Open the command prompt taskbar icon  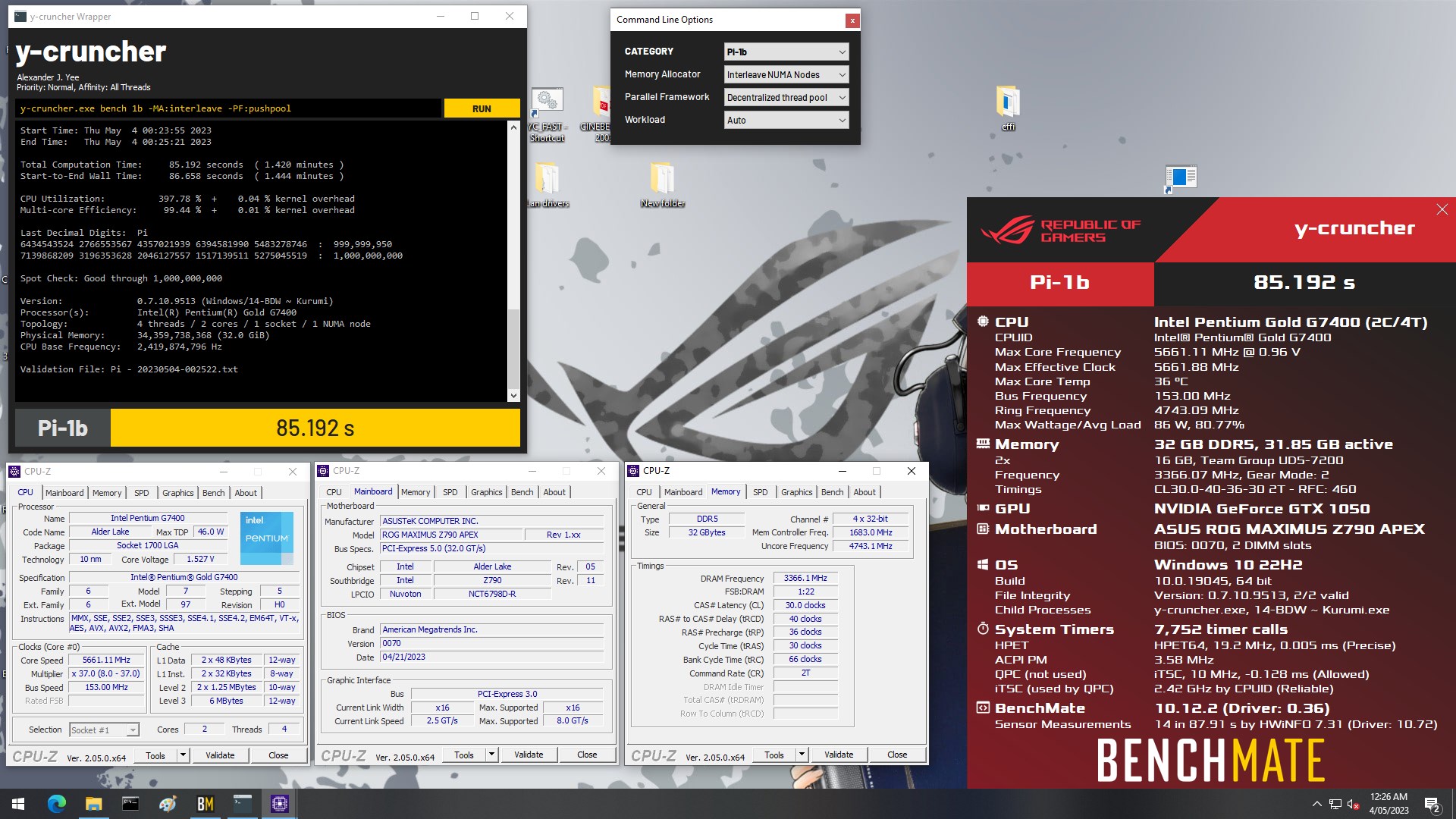(130, 804)
